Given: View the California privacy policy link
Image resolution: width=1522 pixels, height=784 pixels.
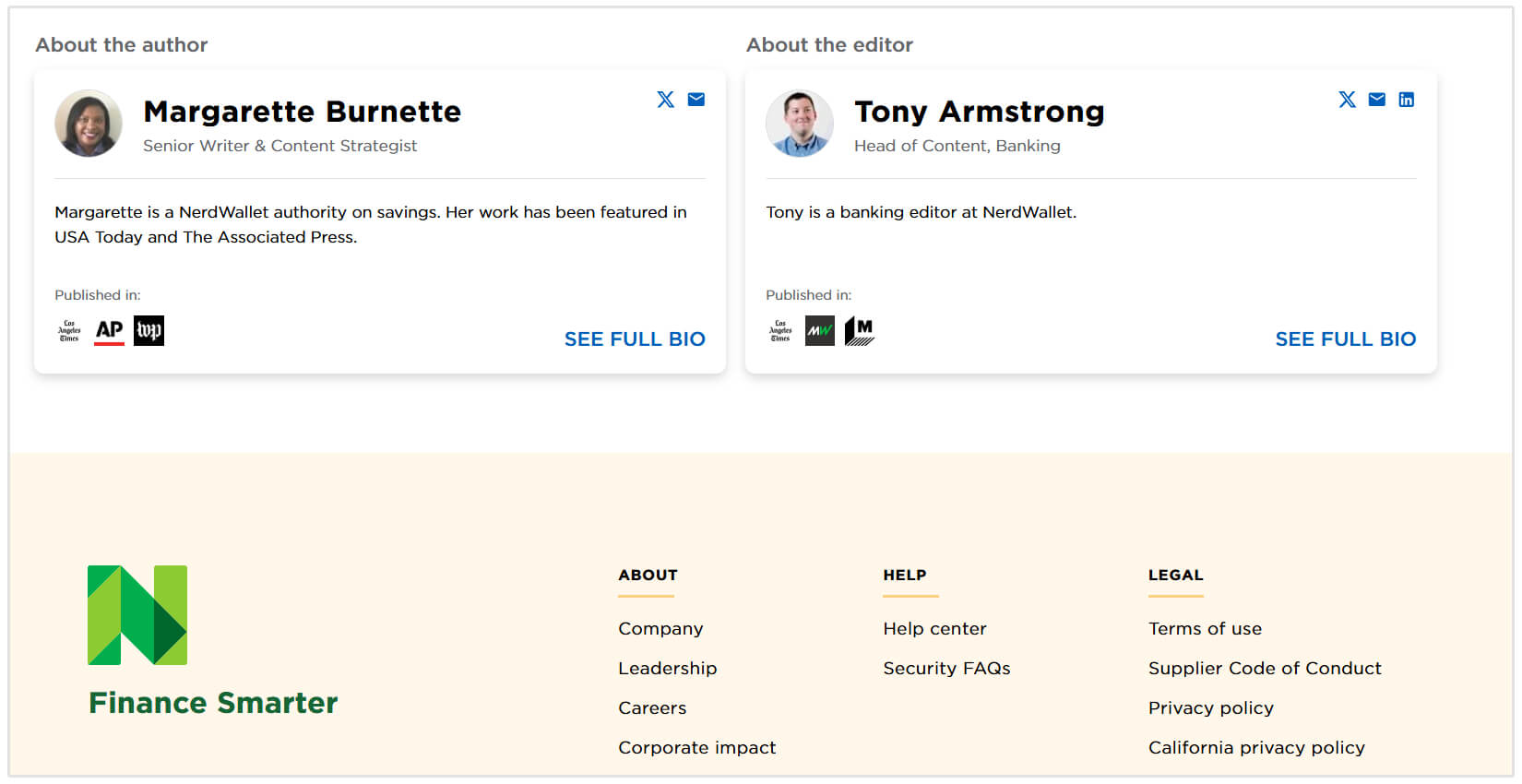Looking at the screenshot, I should point(1256,748).
